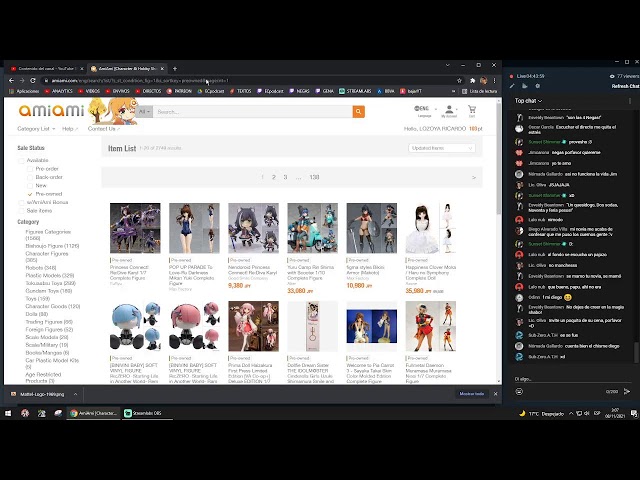Expand more bookmarks chevron
Image resolution: width=640 pixels, height=480 pixels.
pos(453,91)
